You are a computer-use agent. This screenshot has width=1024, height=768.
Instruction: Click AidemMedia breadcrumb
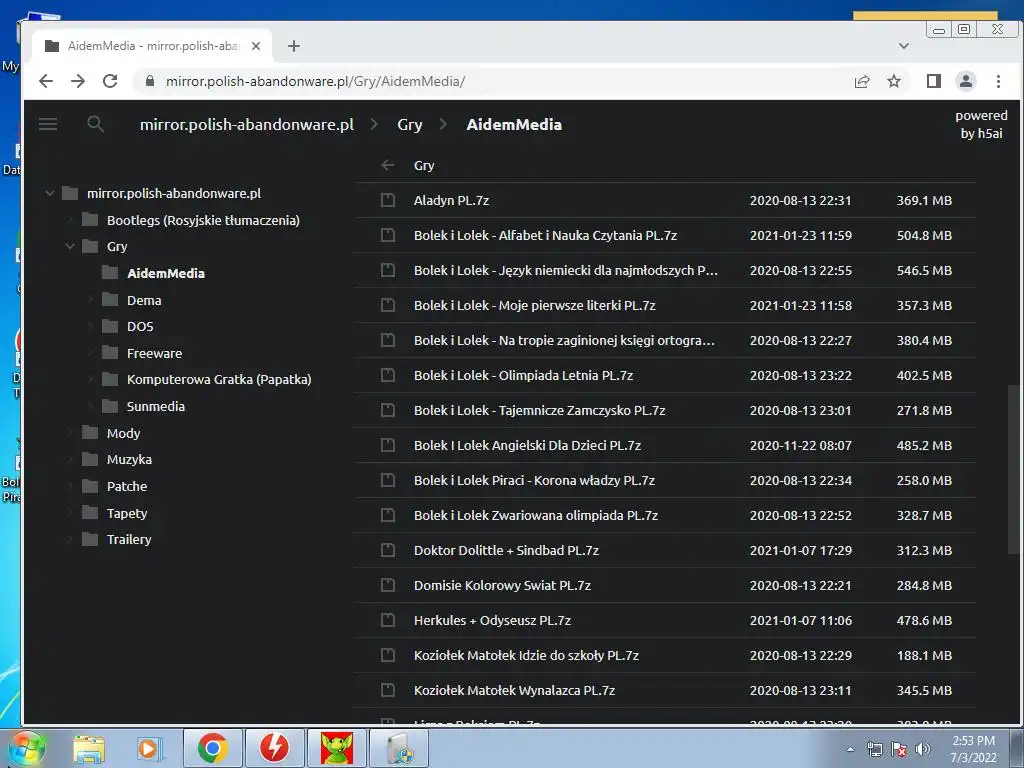pyautogui.click(x=514, y=124)
